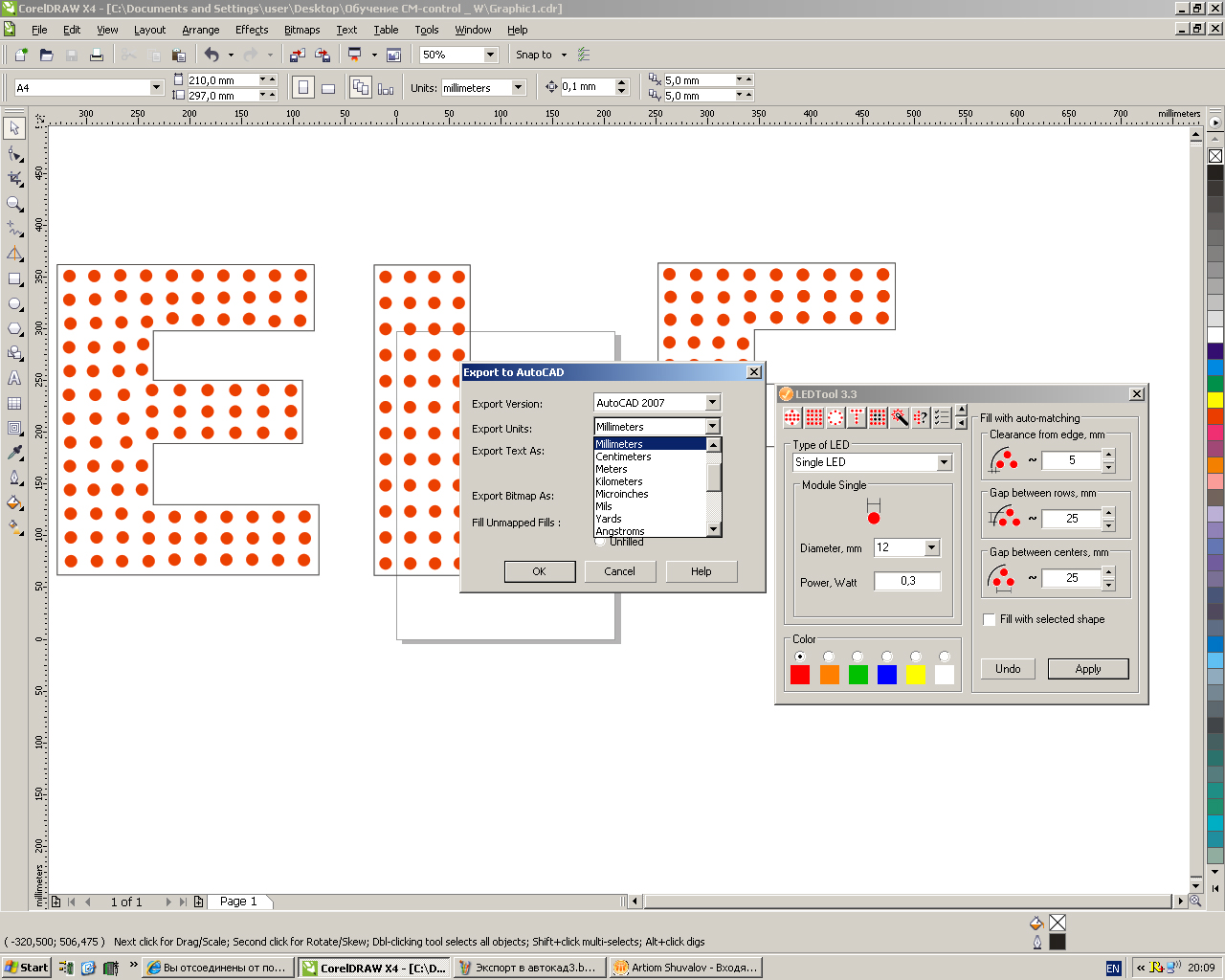
Task: Select blue LED color radio button
Action: (887, 657)
